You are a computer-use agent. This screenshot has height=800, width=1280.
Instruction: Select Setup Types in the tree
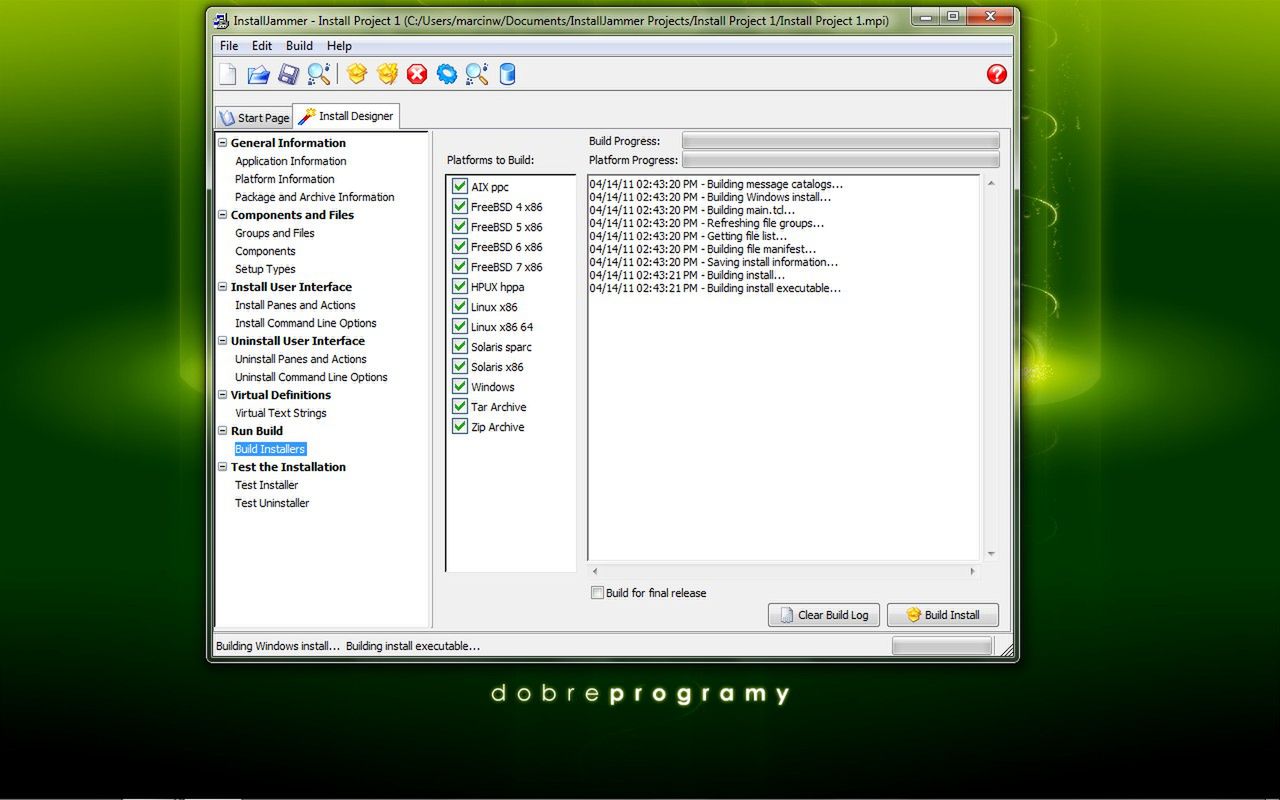point(265,269)
